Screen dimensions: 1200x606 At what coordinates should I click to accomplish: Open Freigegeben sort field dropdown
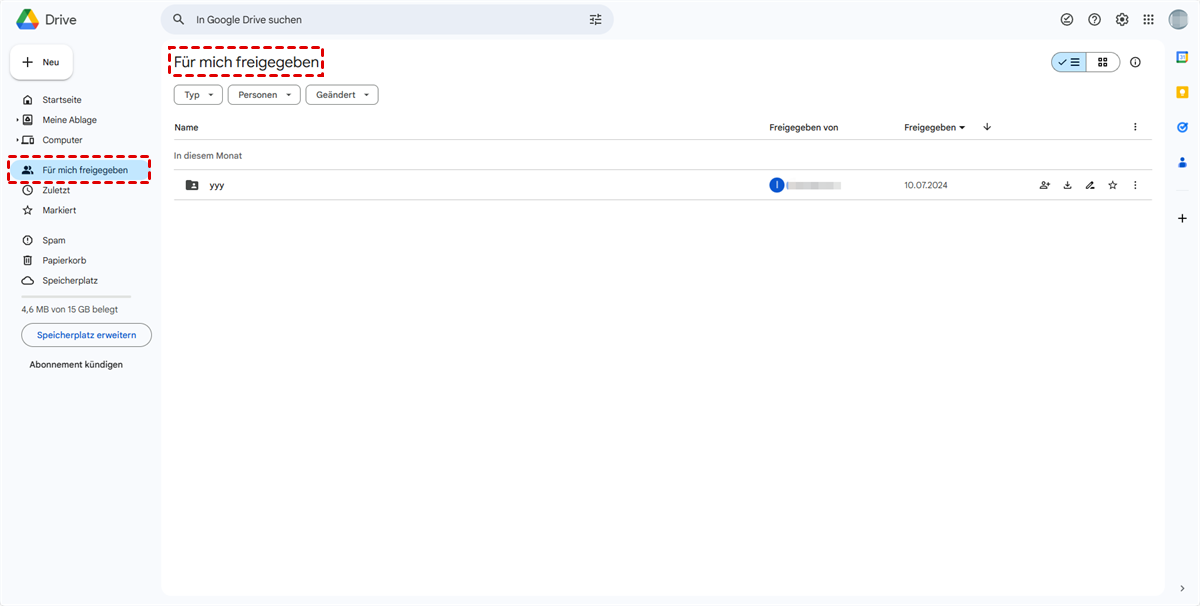(935, 127)
